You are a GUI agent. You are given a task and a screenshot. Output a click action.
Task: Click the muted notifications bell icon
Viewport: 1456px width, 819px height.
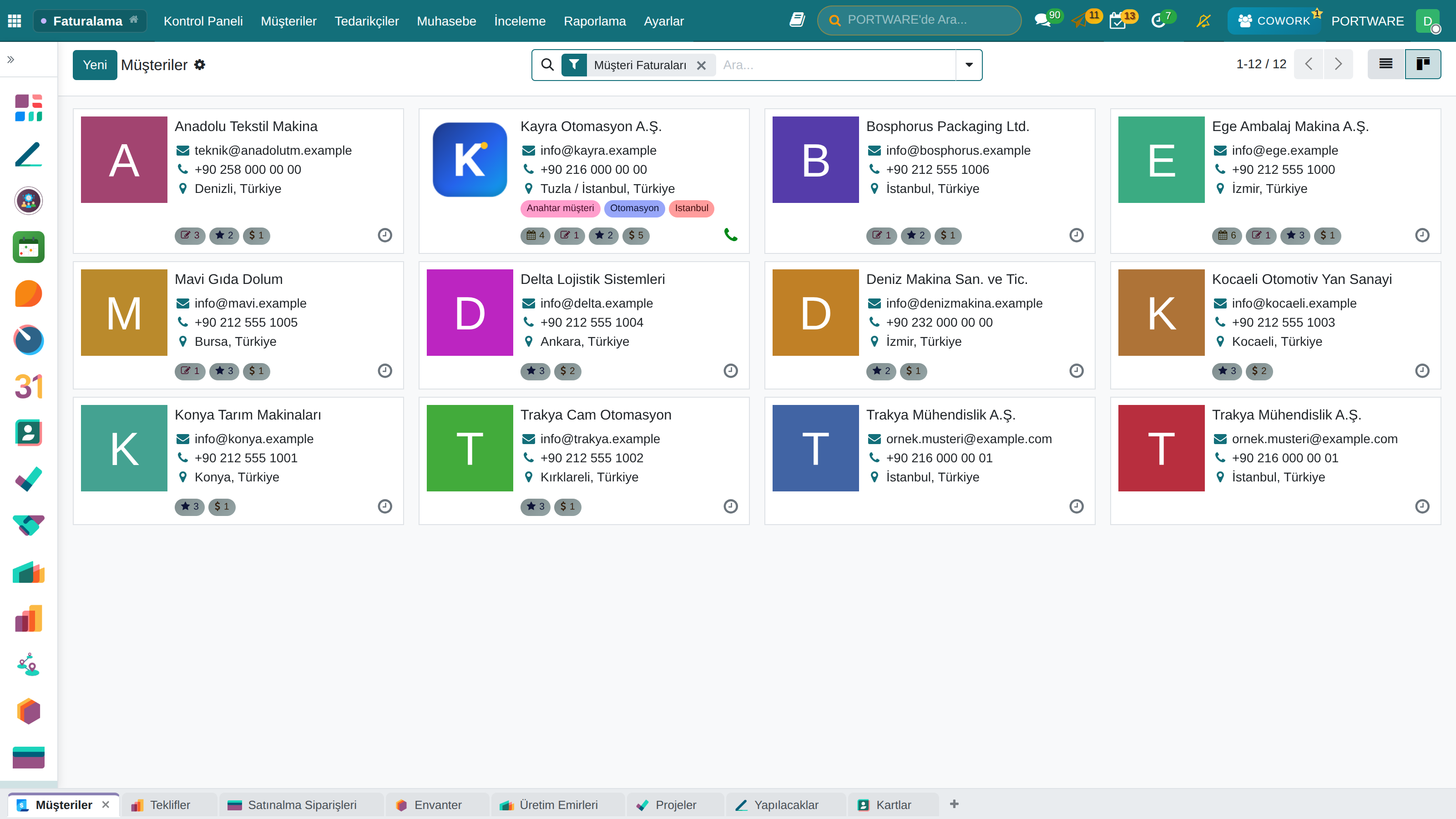1203,21
